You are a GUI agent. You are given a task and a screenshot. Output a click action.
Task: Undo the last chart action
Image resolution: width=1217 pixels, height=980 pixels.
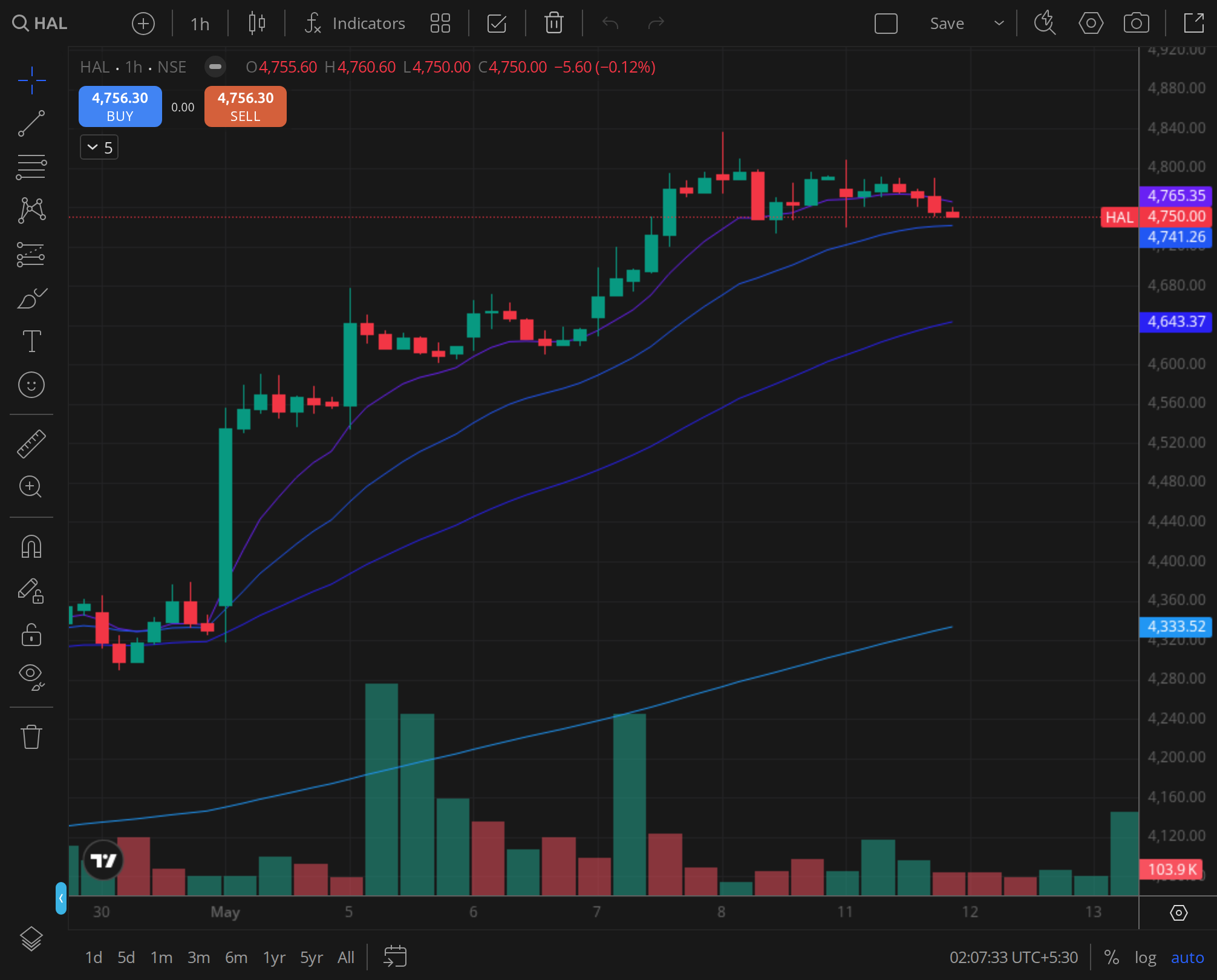[x=610, y=24]
